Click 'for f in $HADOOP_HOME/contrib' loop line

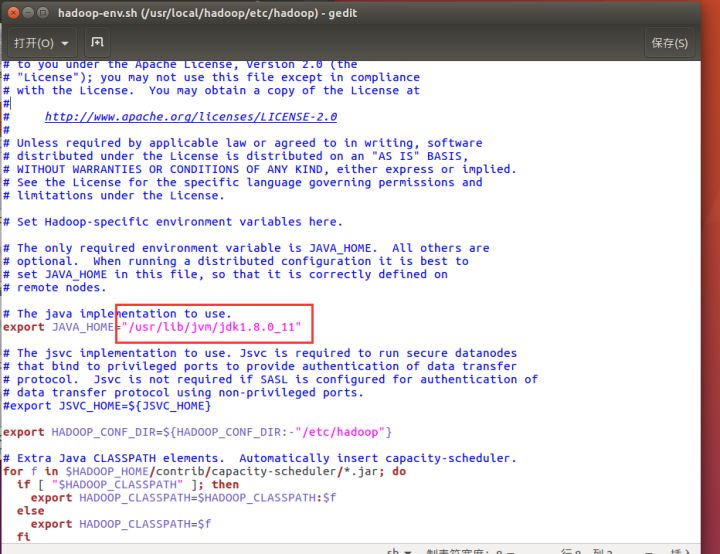(204, 472)
